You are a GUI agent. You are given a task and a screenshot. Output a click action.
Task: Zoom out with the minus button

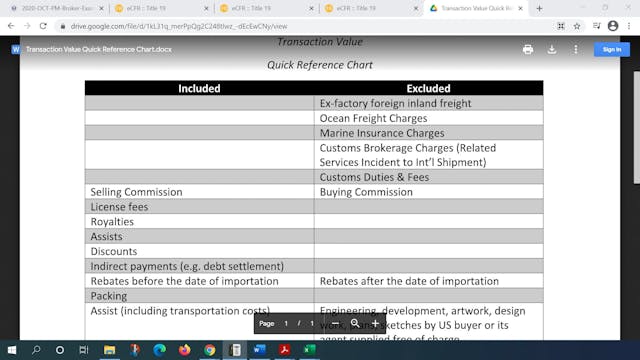pyautogui.click(x=335, y=324)
